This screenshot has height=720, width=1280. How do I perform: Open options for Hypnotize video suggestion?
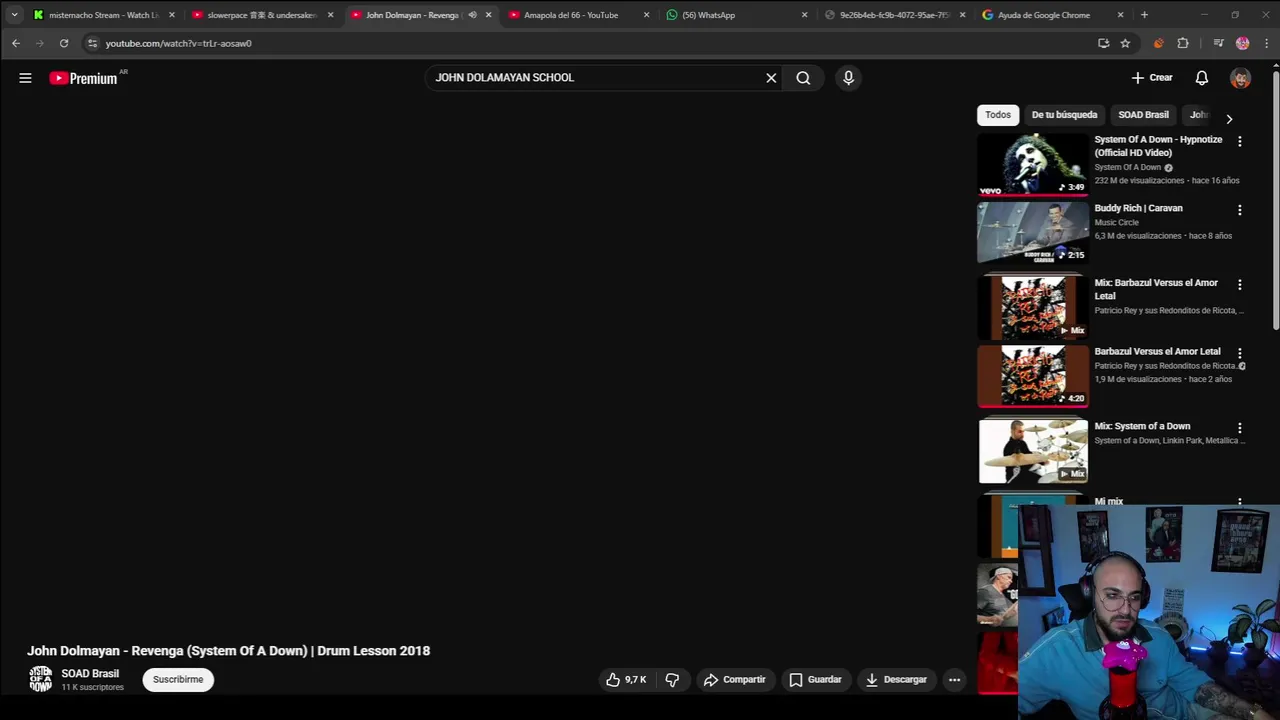click(1239, 142)
